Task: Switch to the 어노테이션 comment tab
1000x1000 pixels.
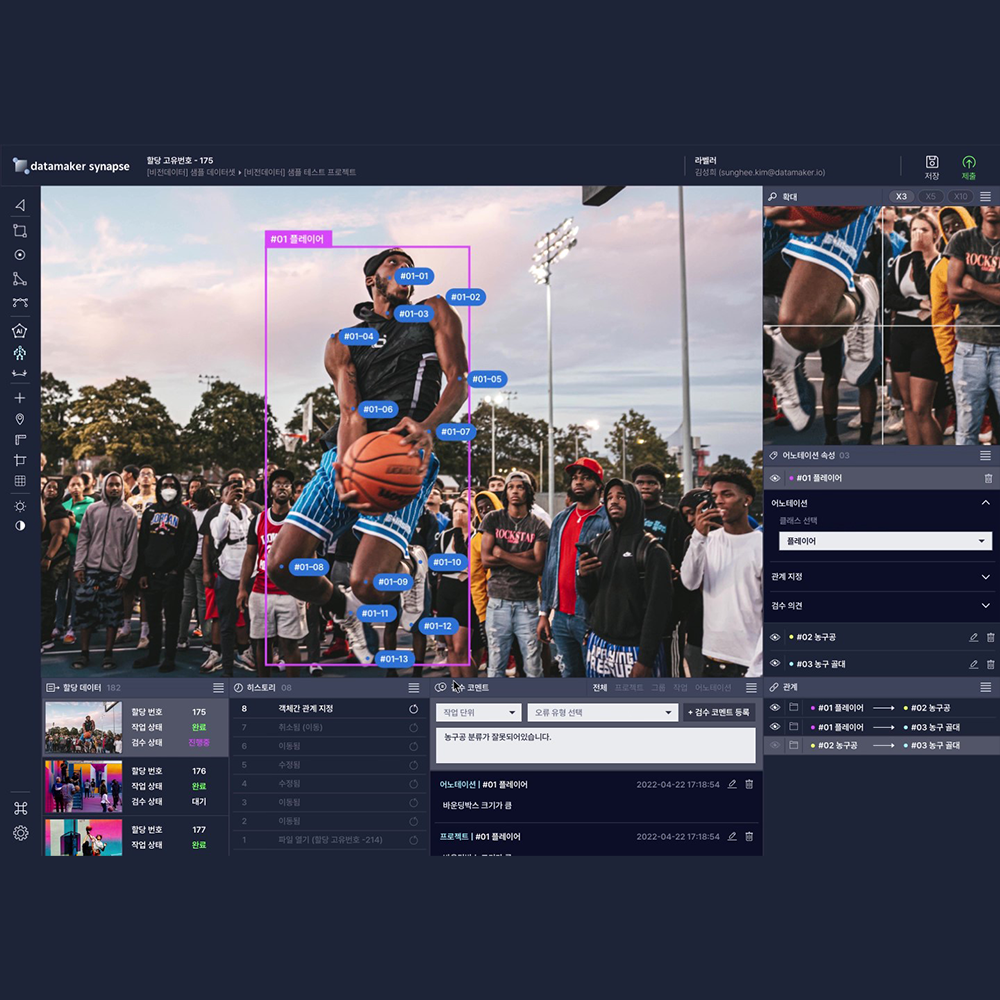Action: point(713,688)
